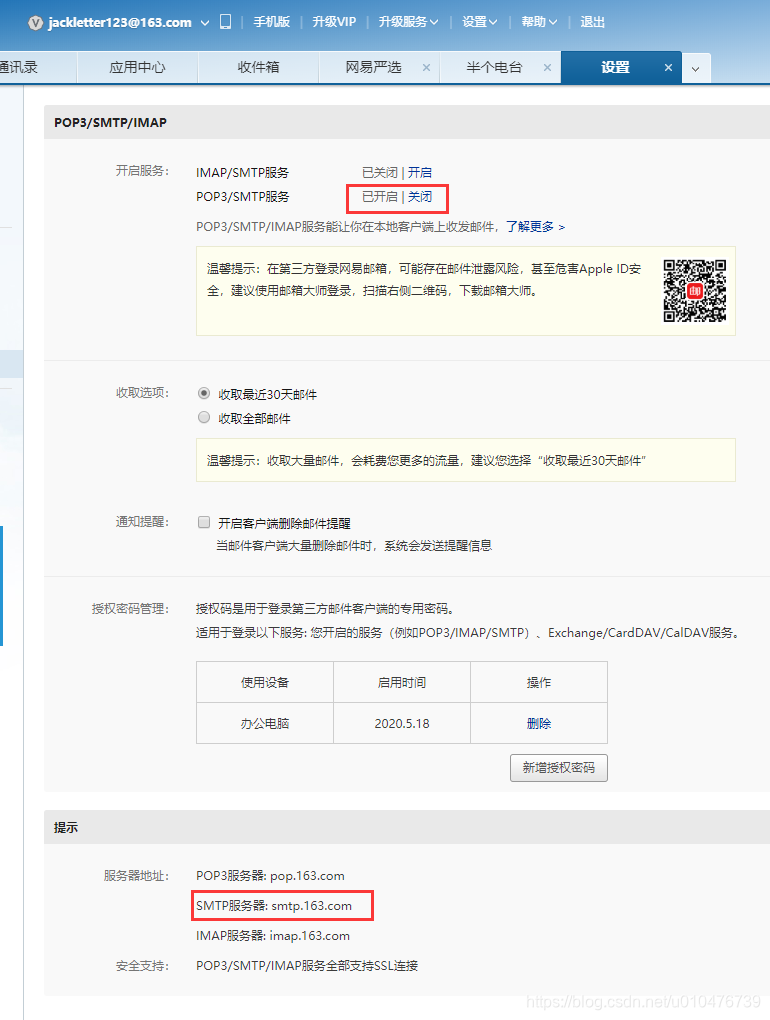Expand the 升级服务 dropdown menu

(x=408, y=22)
